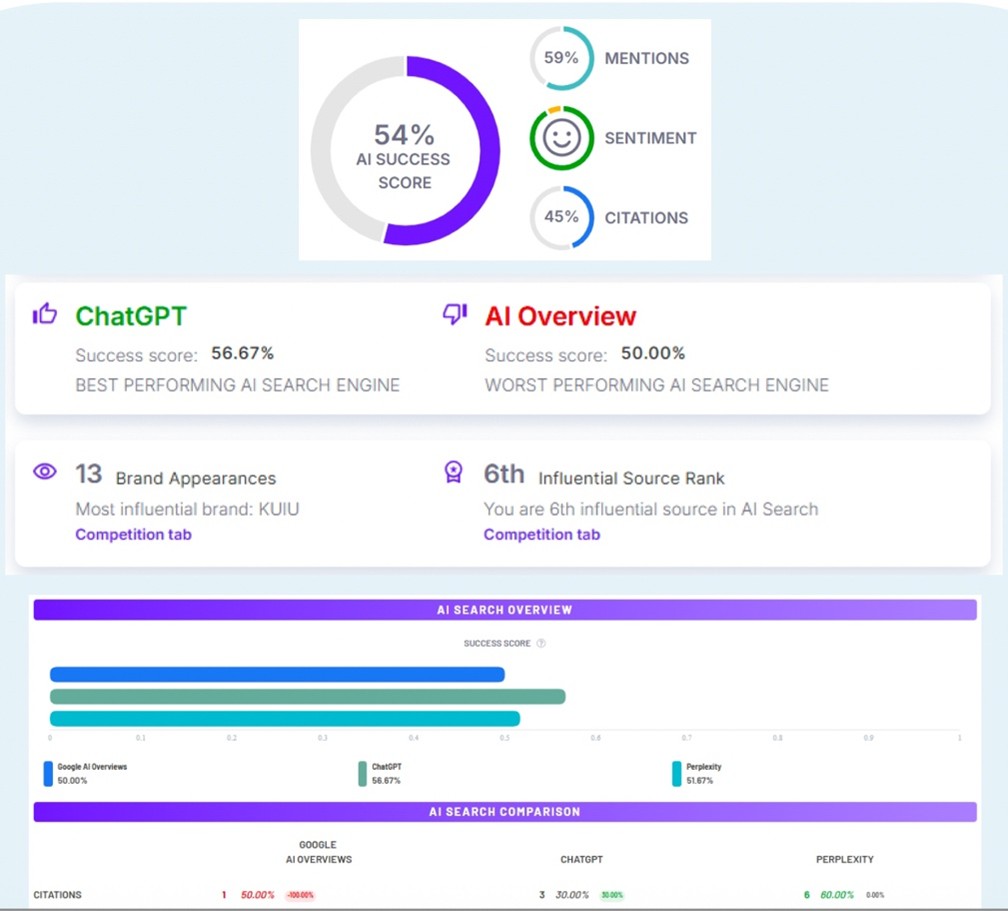Click the eye icon next to Brand Appearances
The height and width of the screenshot is (911, 1008).
(45, 471)
